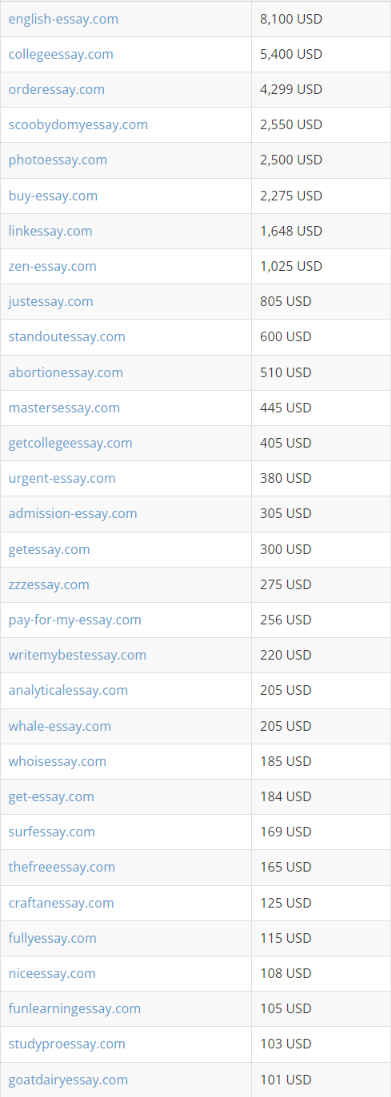Select the craftanessay.com link
This screenshot has height=1097, width=391.
coord(61,903)
